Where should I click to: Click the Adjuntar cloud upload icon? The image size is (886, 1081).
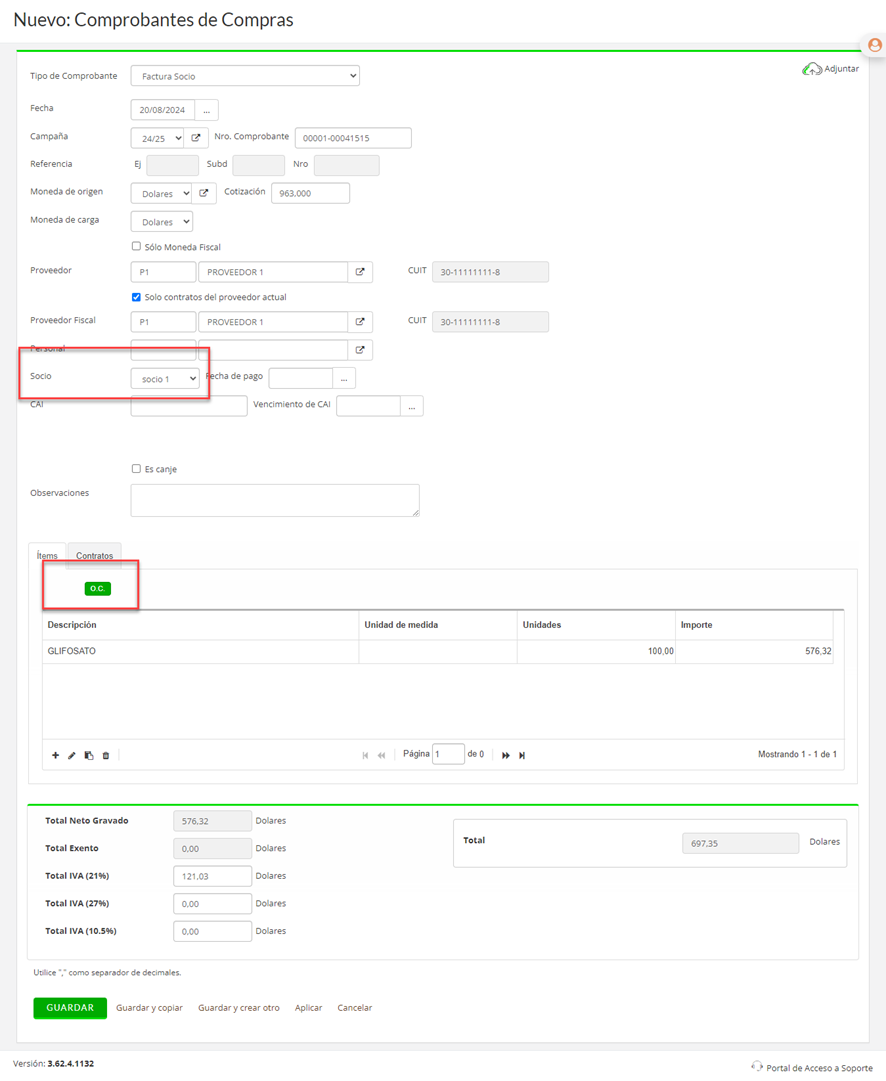812,69
